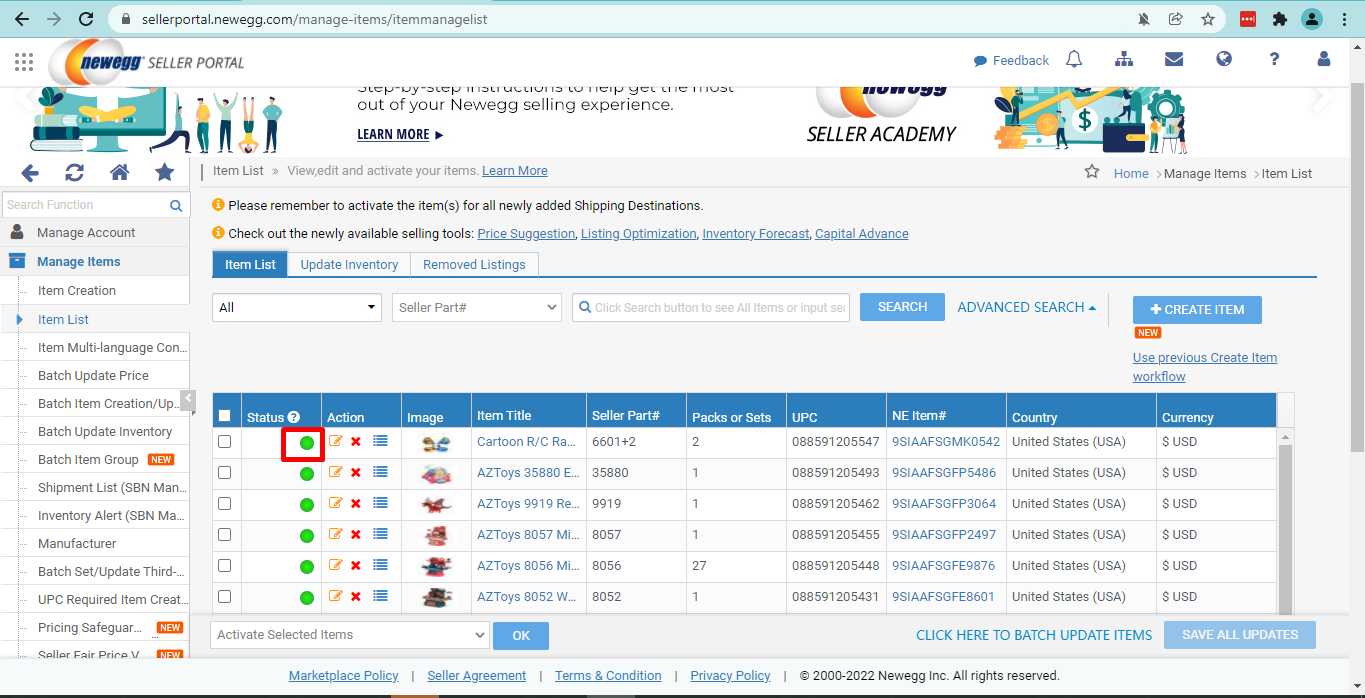Open the Seller Part# dropdown
1365x698 pixels.
(477, 307)
